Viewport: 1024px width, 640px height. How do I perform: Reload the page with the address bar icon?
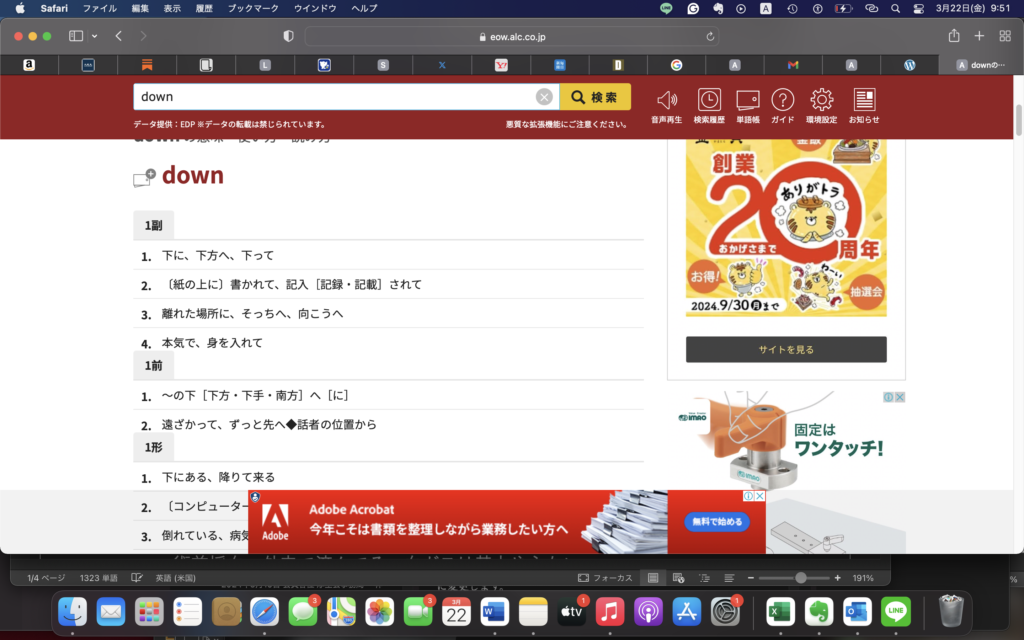(x=711, y=36)
